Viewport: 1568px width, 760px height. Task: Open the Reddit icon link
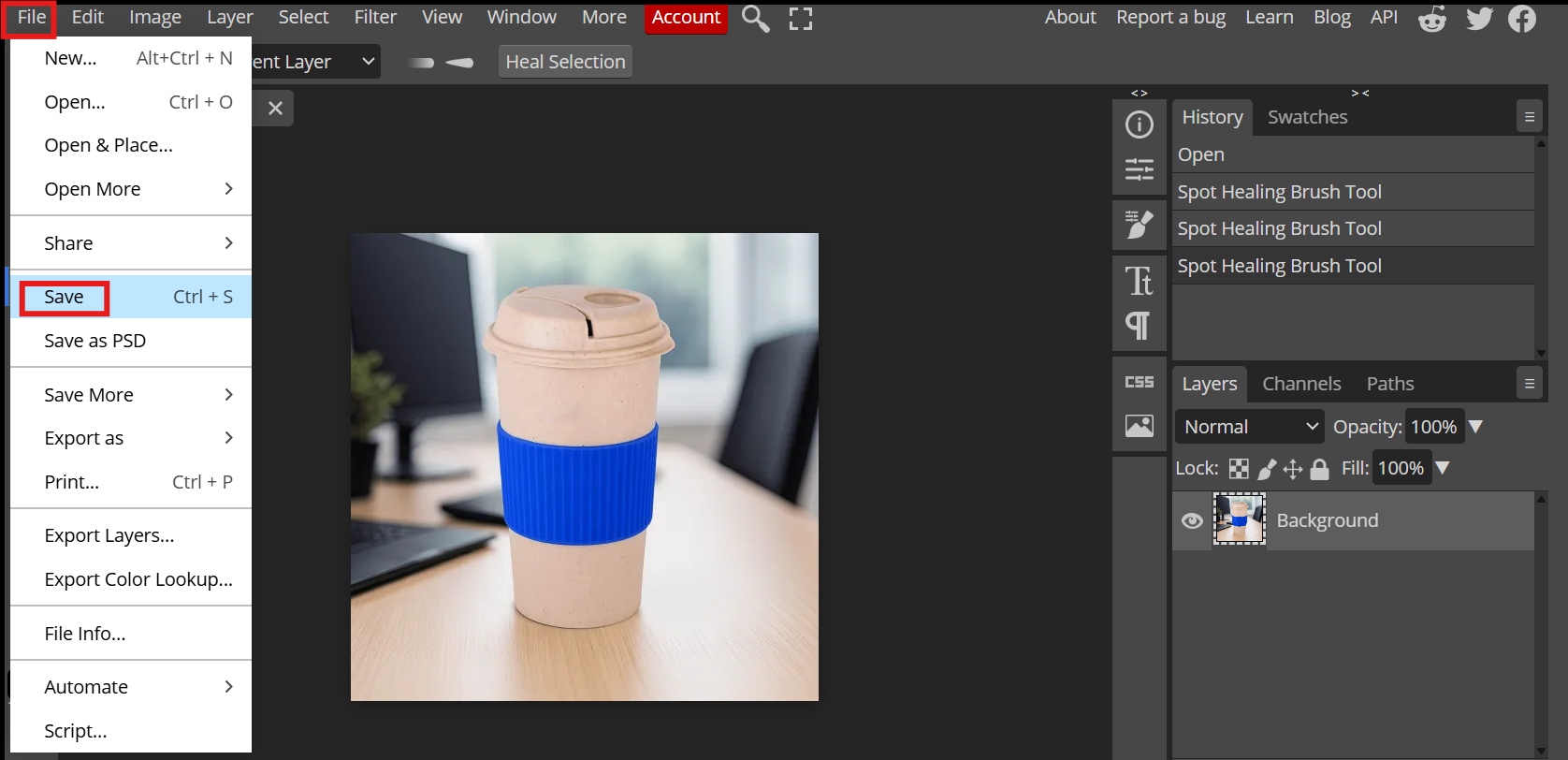point(1432,18)
